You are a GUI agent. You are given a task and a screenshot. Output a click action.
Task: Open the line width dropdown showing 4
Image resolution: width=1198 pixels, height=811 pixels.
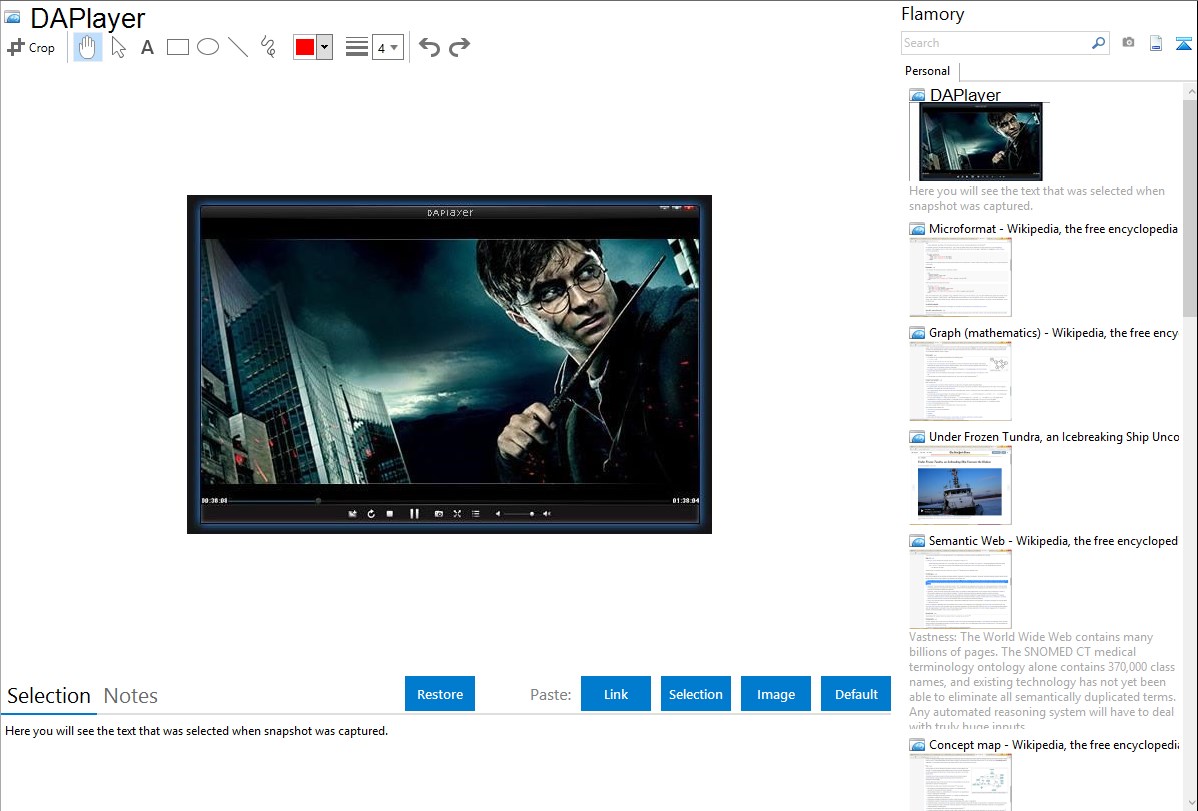point(388,47)
